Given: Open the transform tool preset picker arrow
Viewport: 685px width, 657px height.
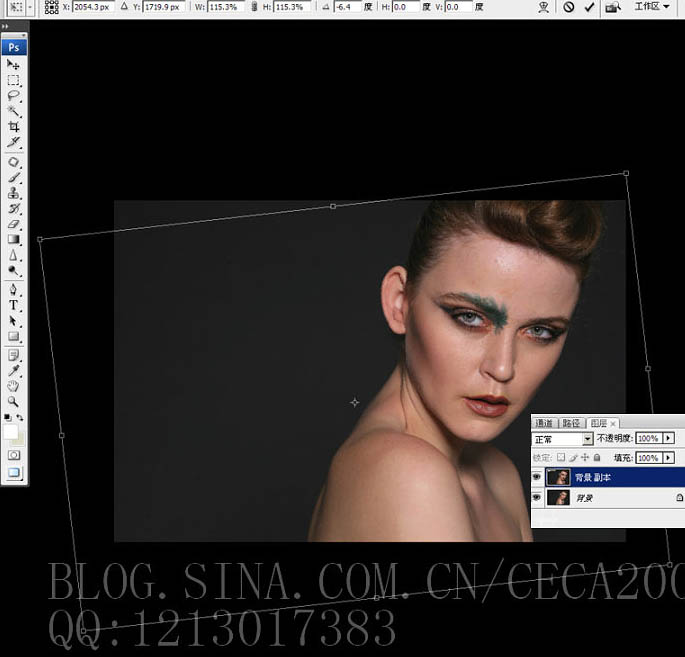Looking at the screenshot, I should coord(30,7).
